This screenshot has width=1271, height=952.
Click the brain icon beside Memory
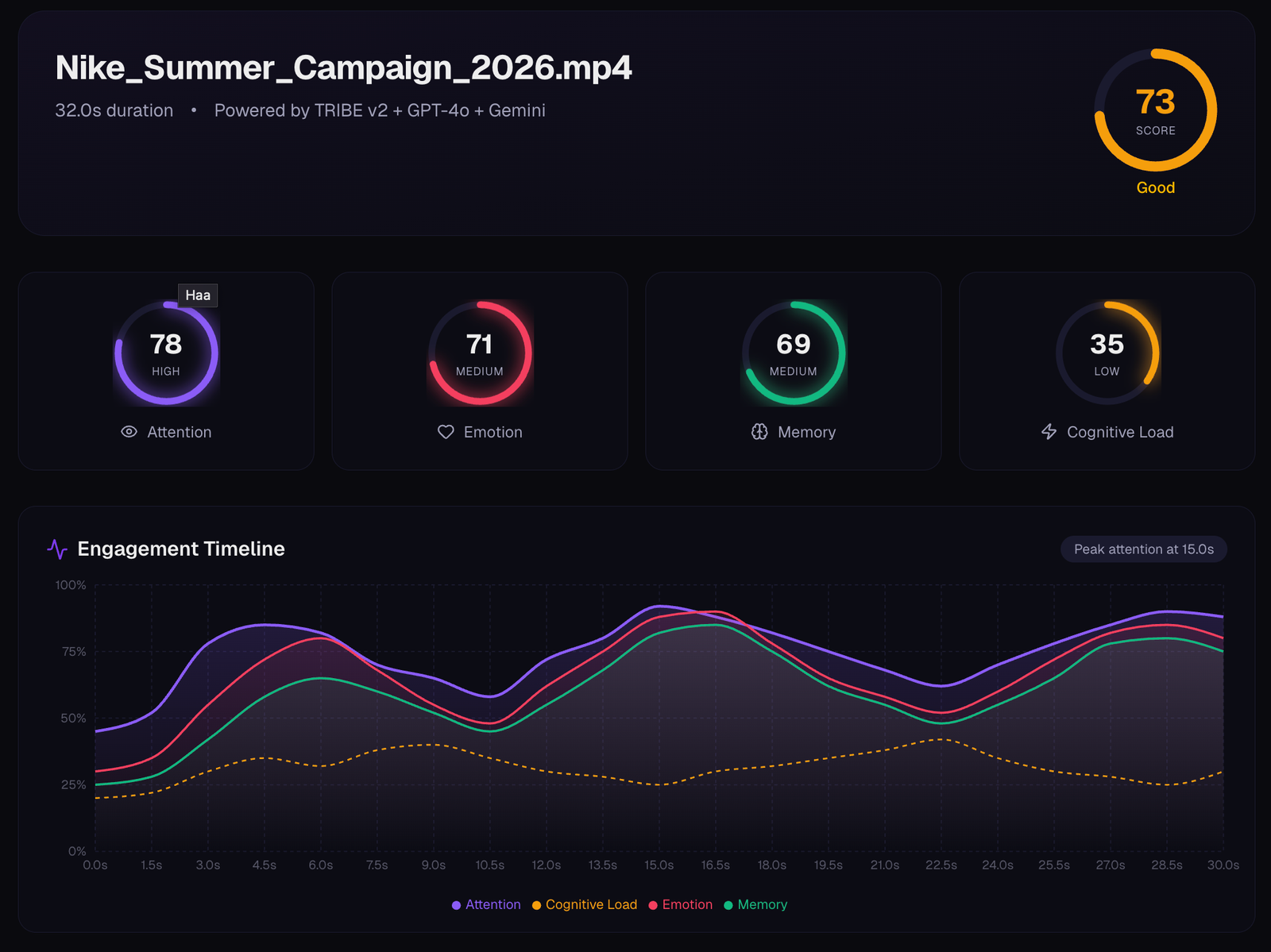point(759,432)
